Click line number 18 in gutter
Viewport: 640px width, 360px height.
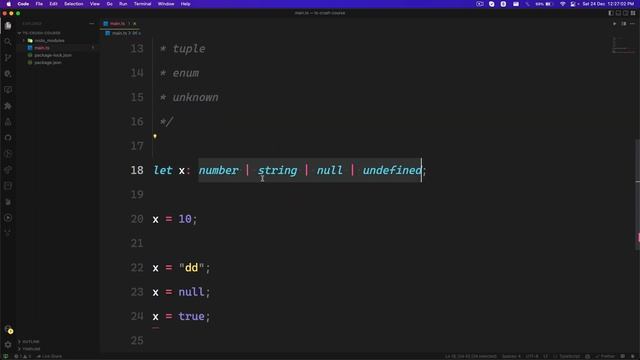click(137, 170)
